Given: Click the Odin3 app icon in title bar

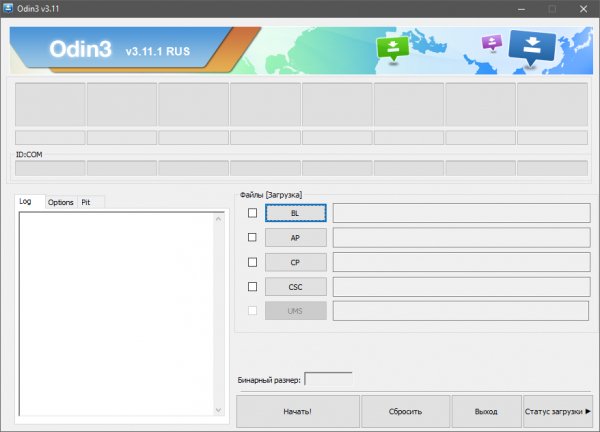Looking at the screenshot, I should click(8, 8).
